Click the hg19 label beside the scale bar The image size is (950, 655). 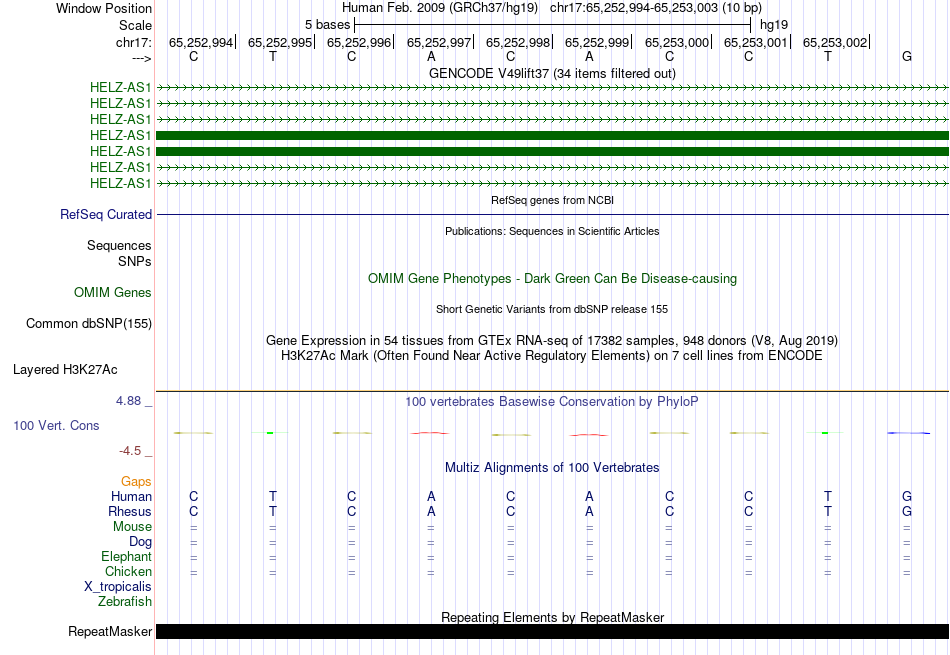click(x=774, y=25)
